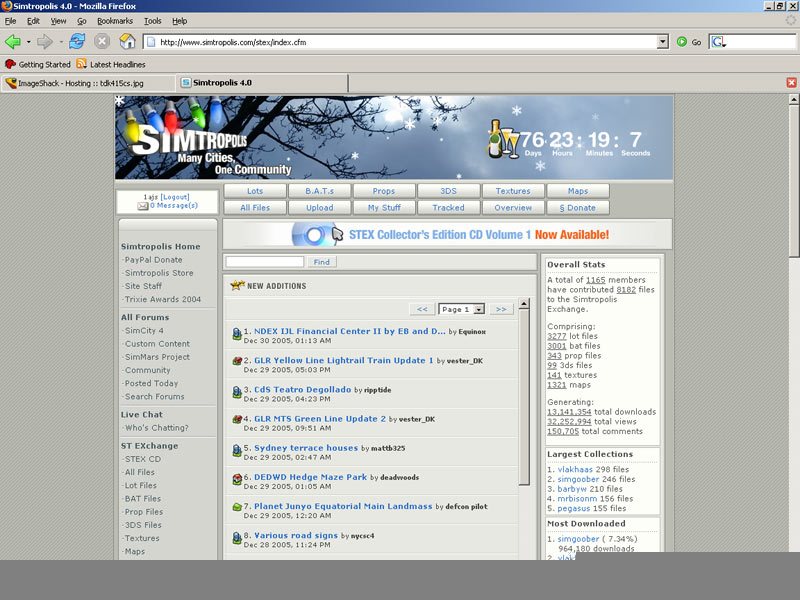Screen dimensions: 800x600
Task: Click the New Additions star icon
Action: coord(237,285)
